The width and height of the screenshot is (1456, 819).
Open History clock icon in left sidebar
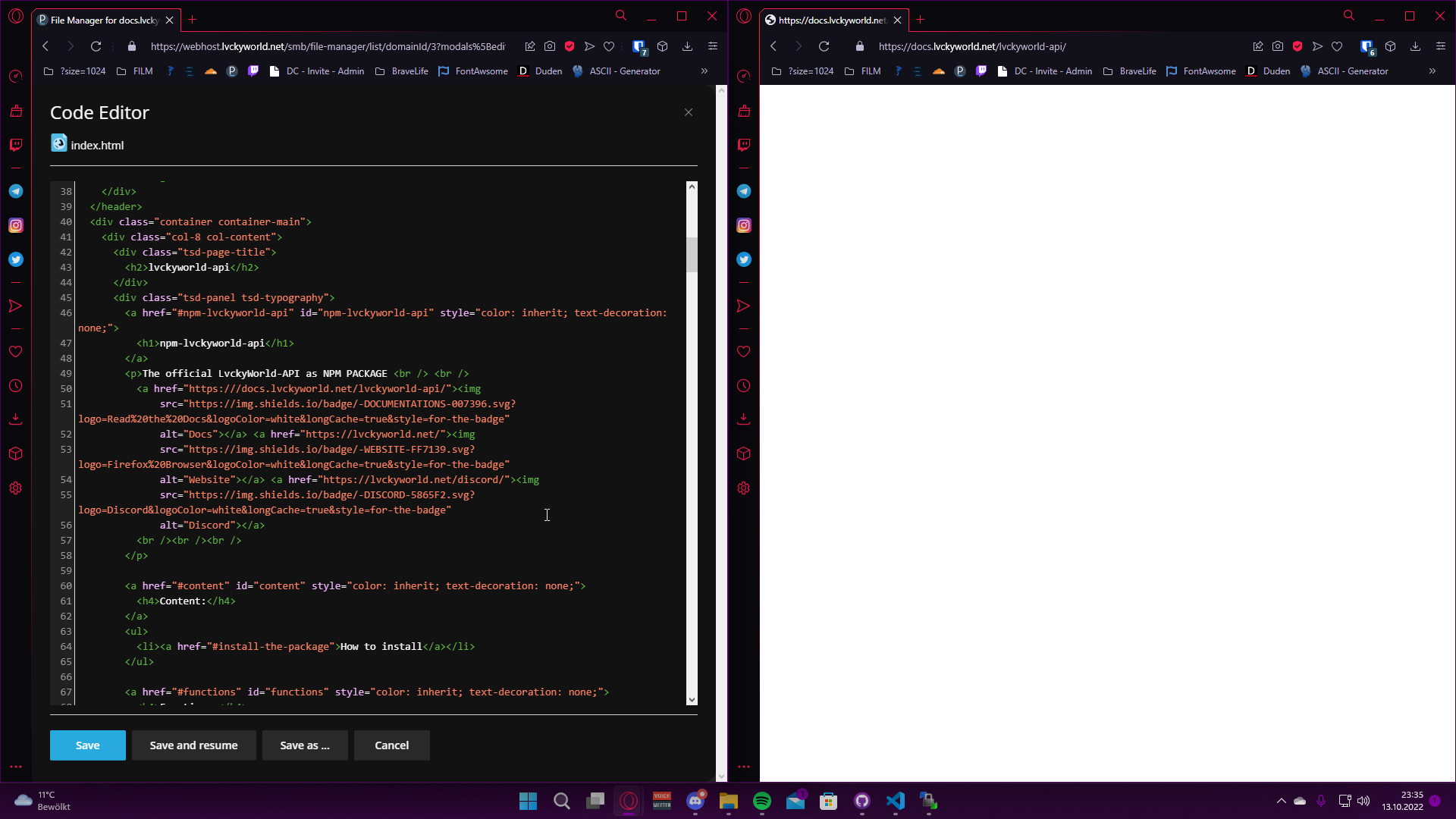click(16, 386)
